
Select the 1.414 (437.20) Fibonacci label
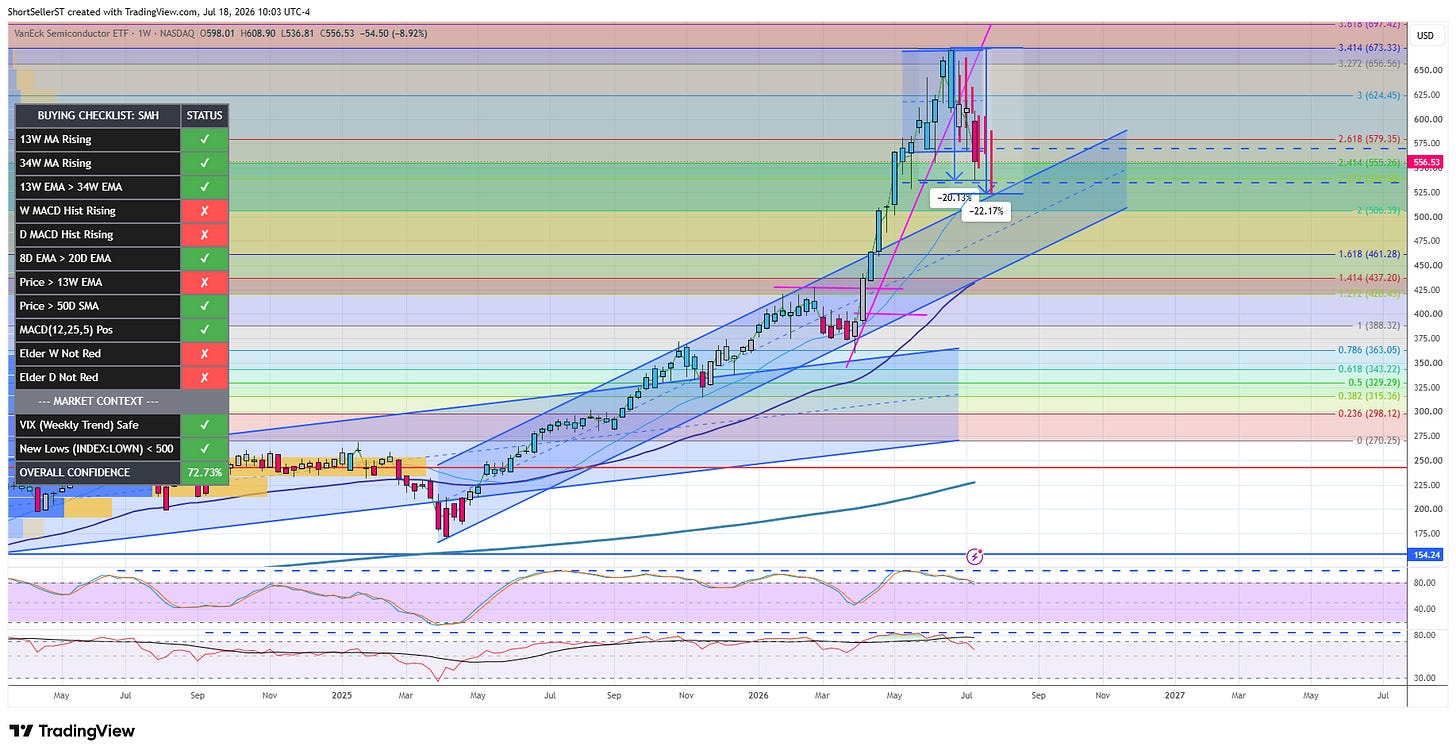pos(1371,278)
